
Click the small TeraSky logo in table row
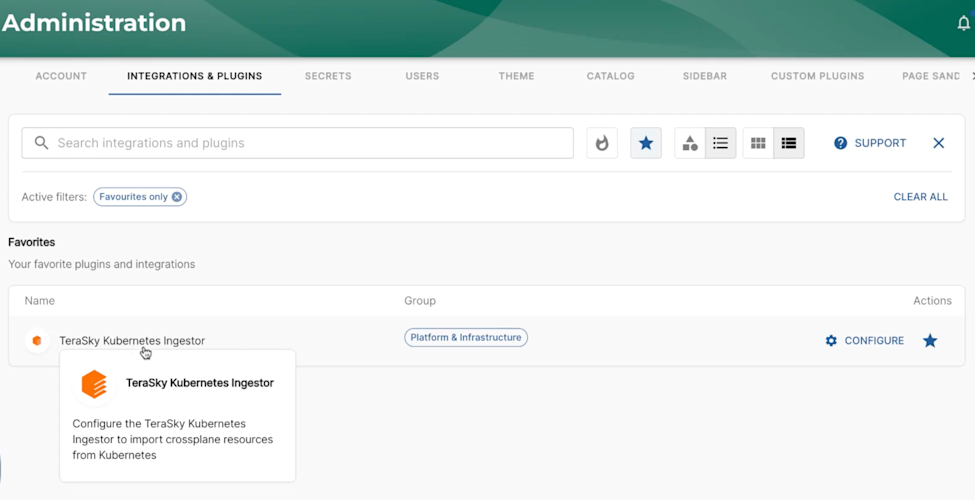point(37,341)
